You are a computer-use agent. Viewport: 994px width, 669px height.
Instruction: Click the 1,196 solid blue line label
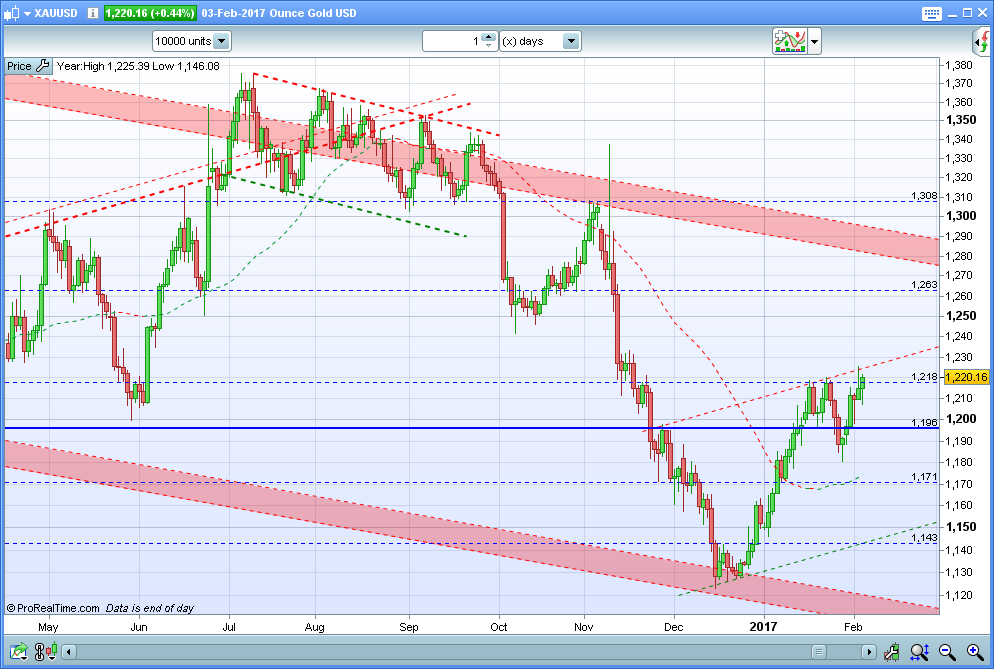tap(924, 422)
